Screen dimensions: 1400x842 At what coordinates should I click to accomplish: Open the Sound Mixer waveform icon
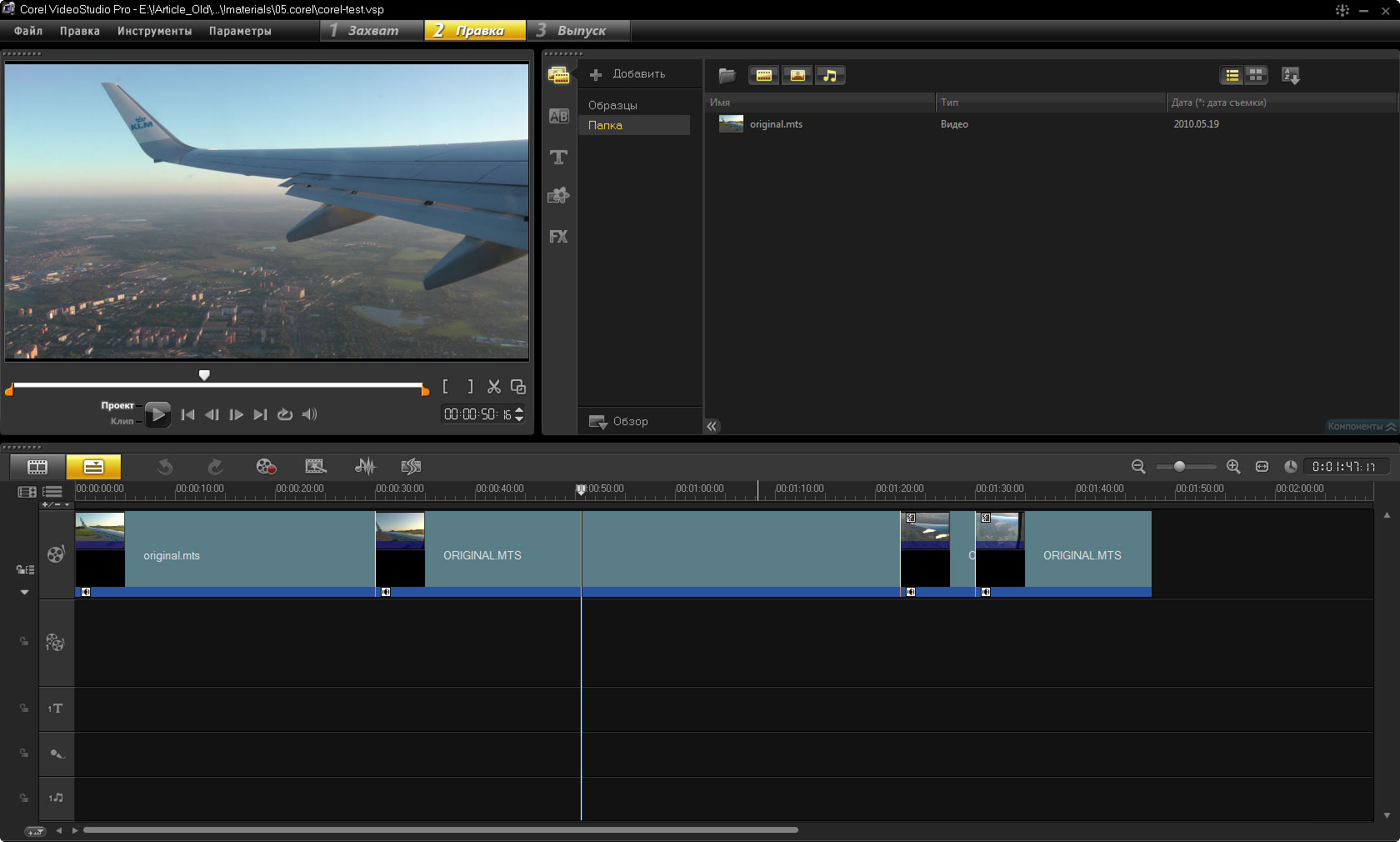(x=365, y=467)
